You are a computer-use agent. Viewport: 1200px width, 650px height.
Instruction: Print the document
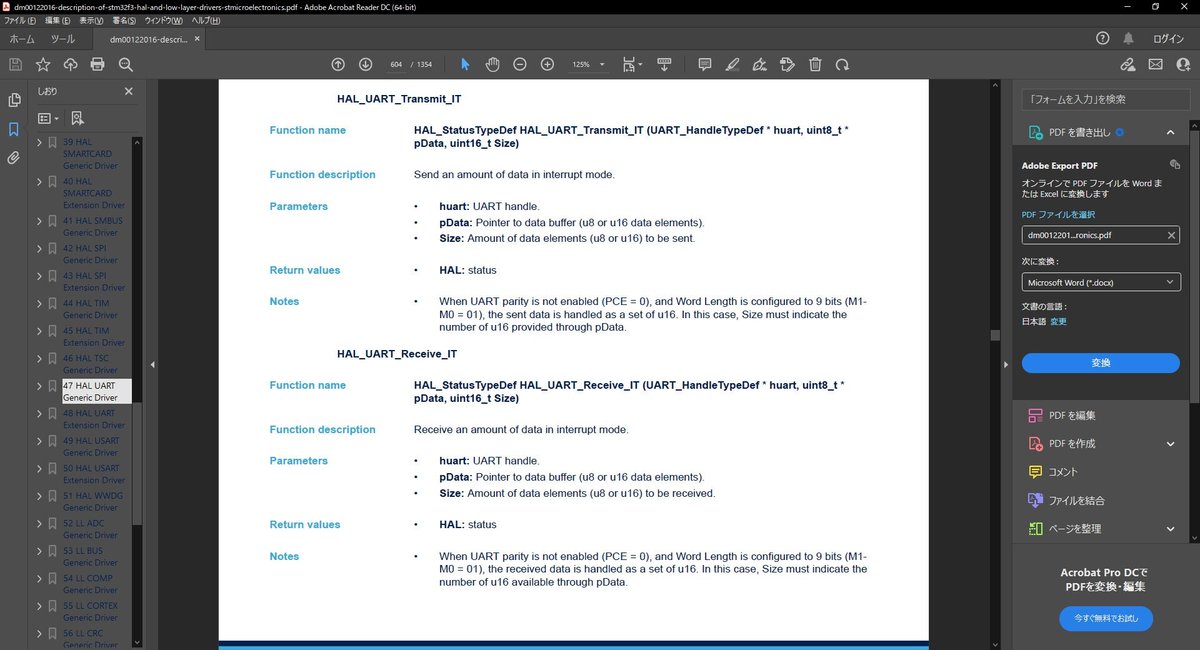coord(97,64)
